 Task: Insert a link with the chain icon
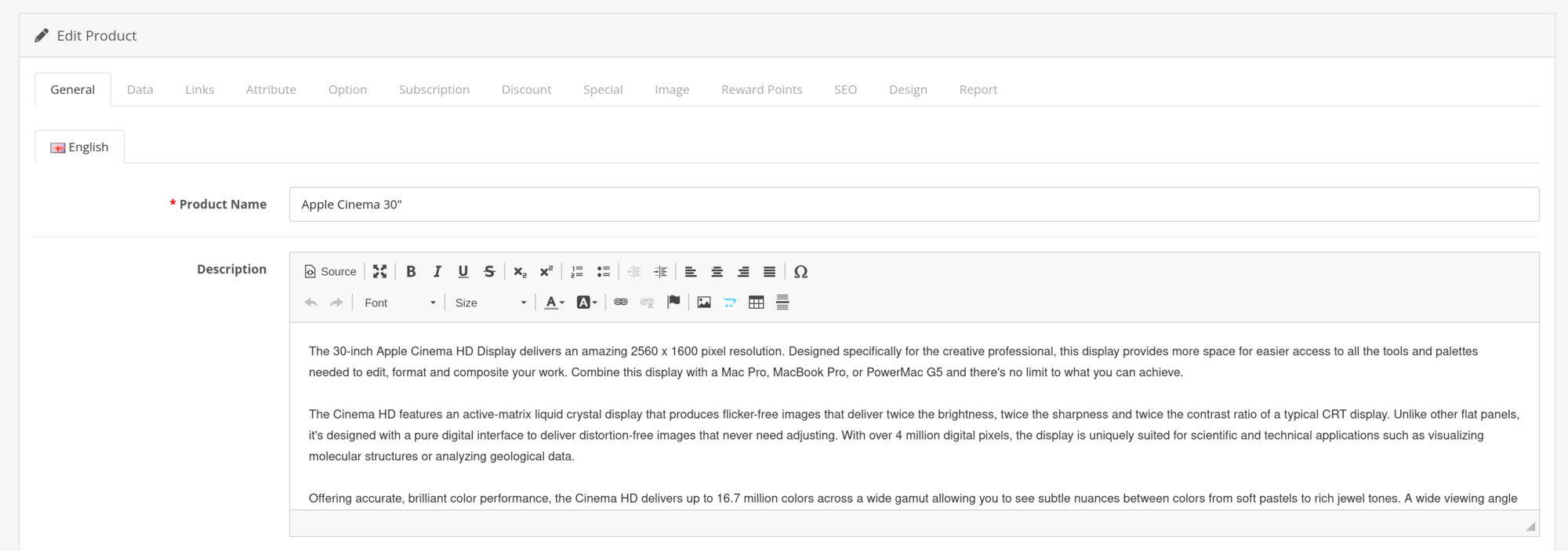coord(621,303)
